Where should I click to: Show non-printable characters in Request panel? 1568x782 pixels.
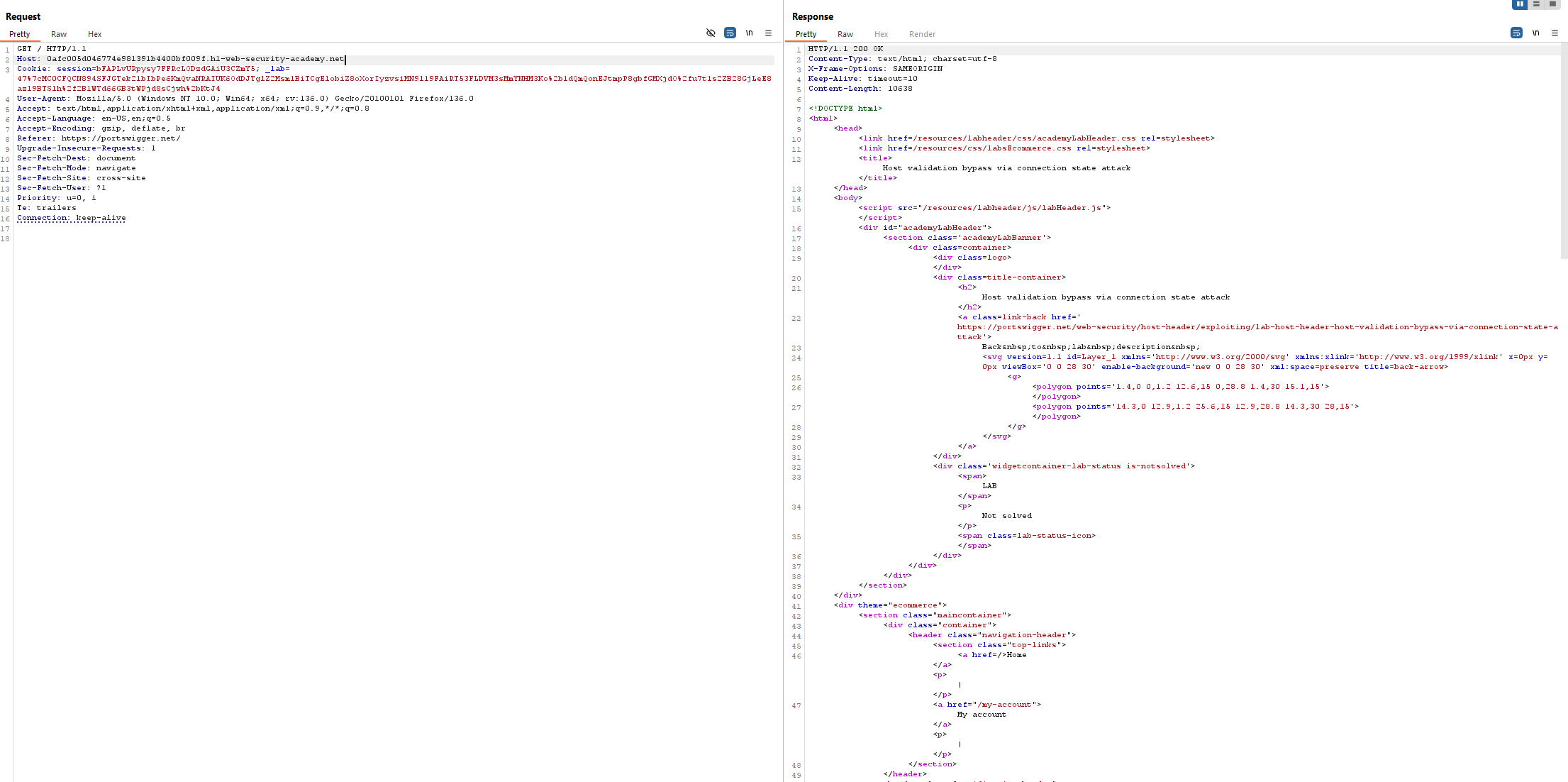(x=749, y=33)
